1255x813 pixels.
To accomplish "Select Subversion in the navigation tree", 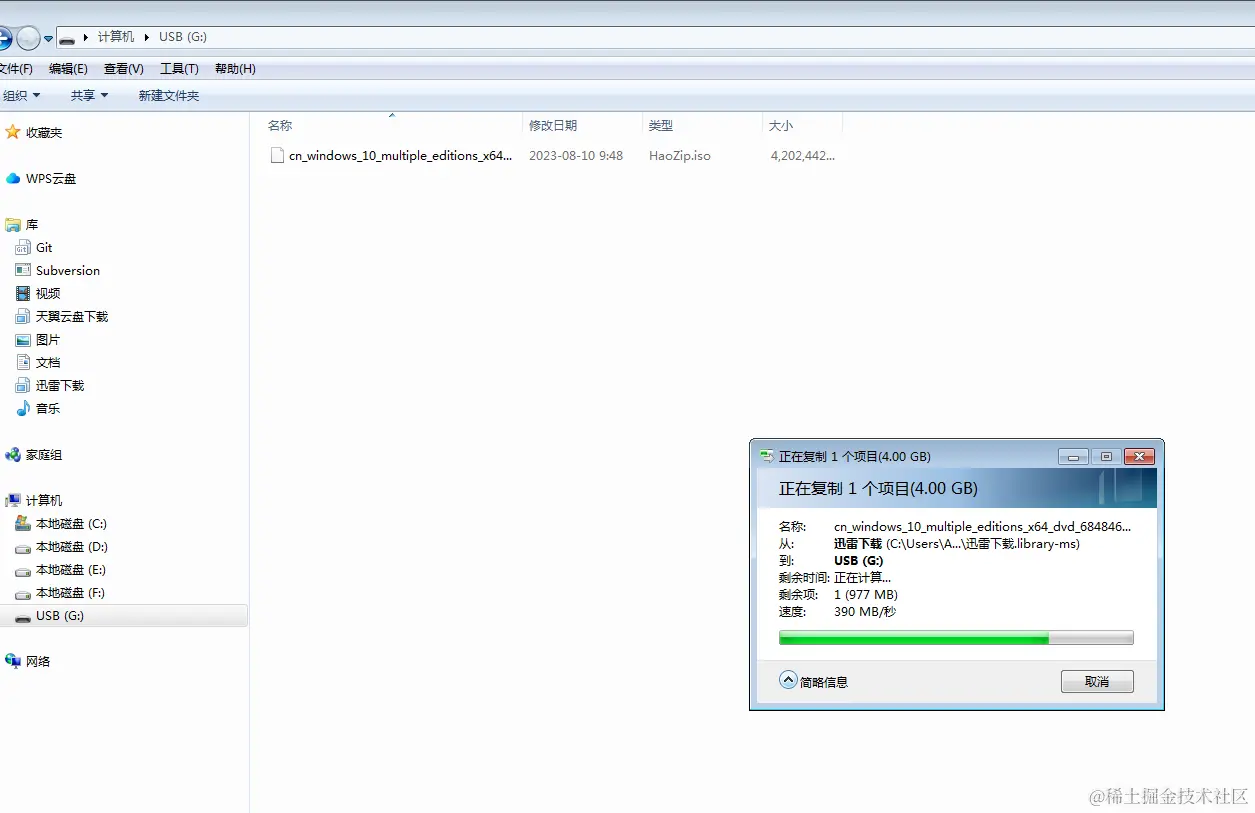I will click(x=68, y=270).
